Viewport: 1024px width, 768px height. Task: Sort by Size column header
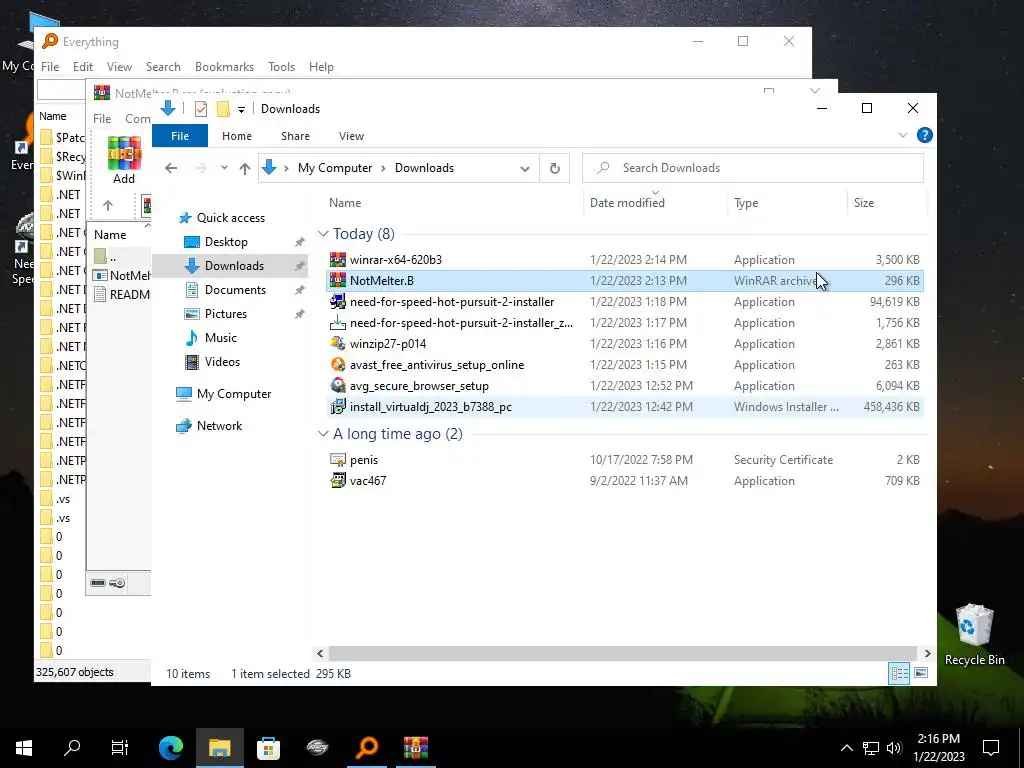[886, 203]
